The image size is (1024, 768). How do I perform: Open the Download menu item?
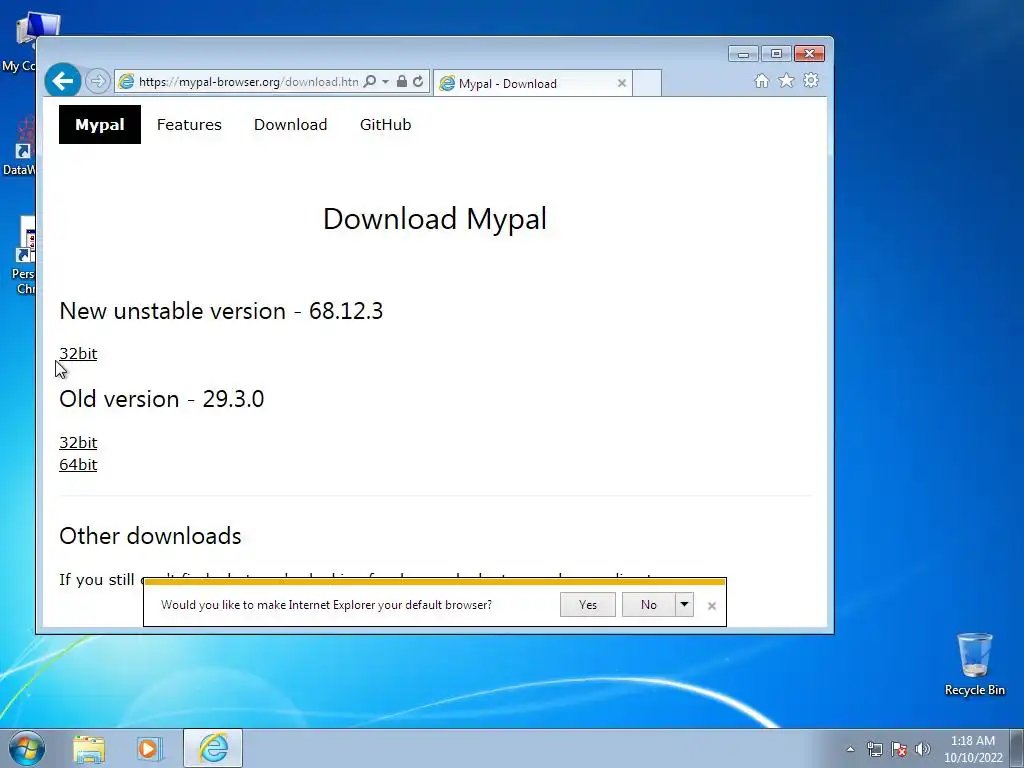point(291,125)
